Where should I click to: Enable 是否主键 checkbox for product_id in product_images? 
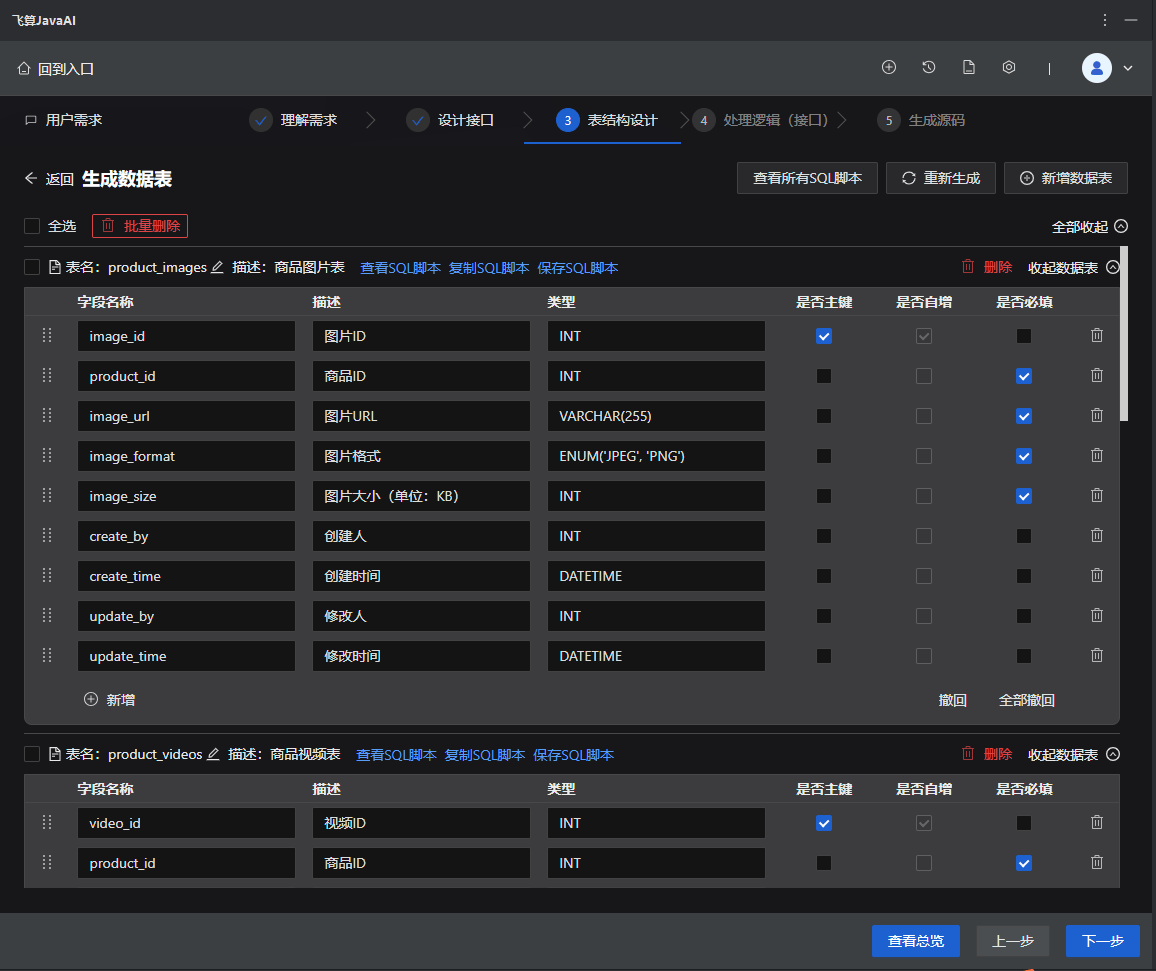(824, 376)
